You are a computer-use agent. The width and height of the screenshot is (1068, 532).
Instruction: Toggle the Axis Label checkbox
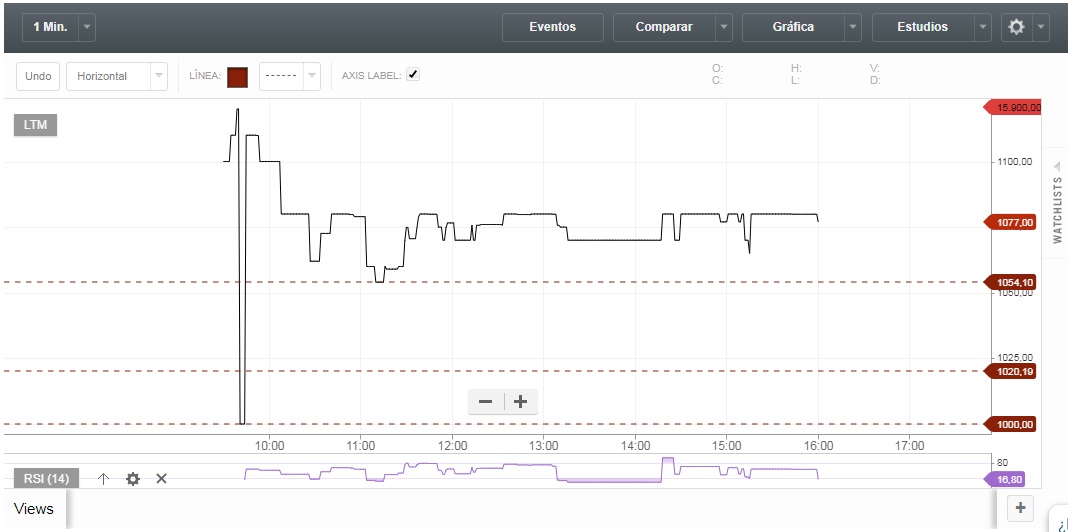point(413,75)
